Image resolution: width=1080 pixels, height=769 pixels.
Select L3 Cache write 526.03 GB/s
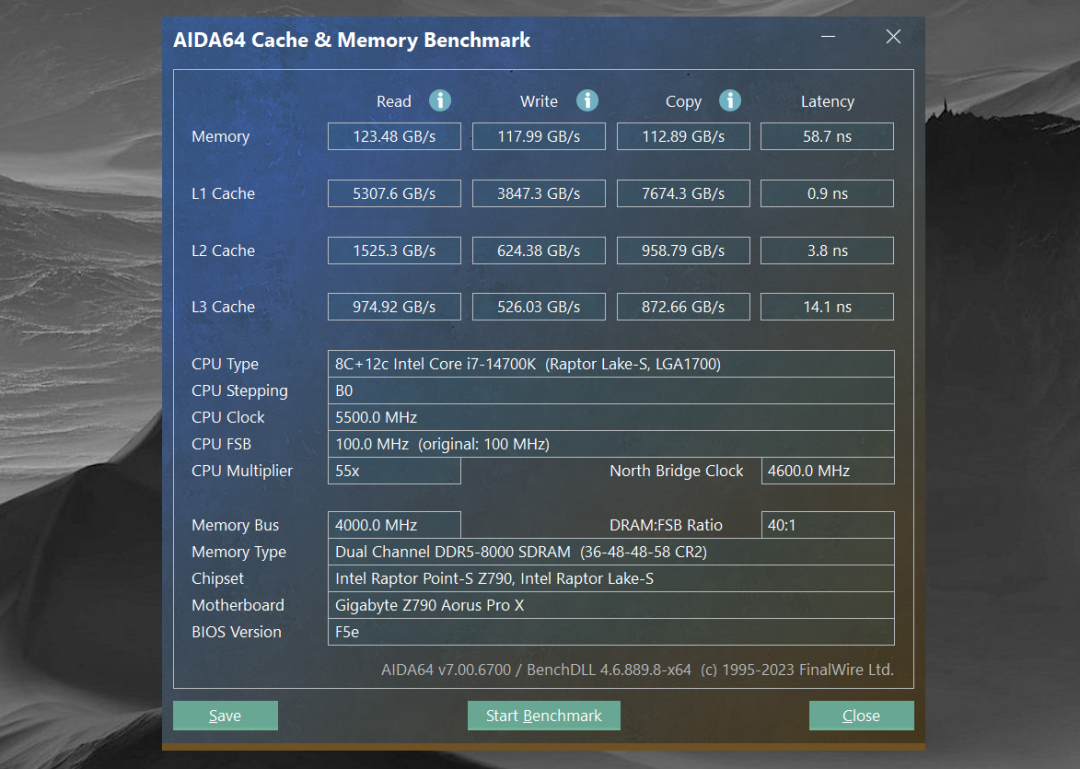point(539,307)
